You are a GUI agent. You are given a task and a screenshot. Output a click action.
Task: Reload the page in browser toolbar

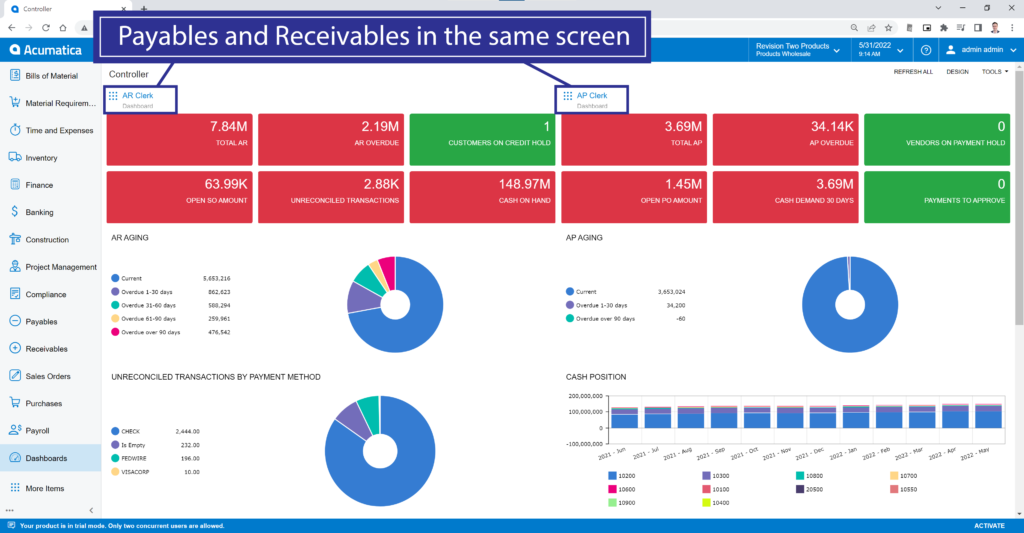46,27
